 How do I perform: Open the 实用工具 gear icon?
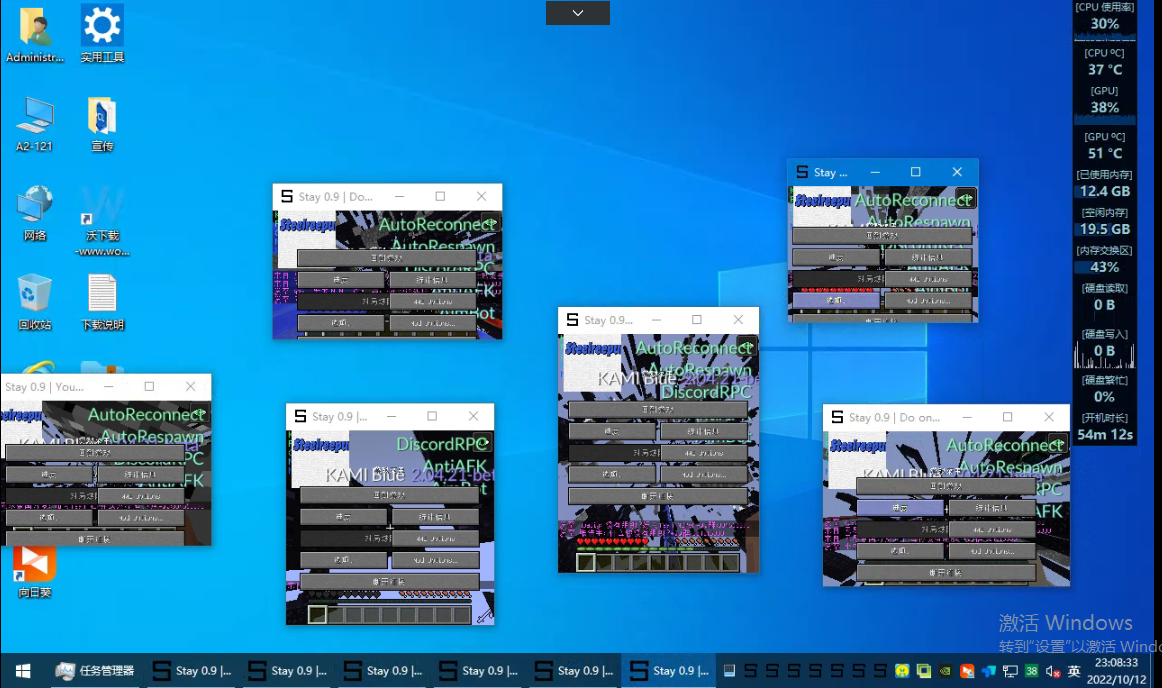[102, 27]
